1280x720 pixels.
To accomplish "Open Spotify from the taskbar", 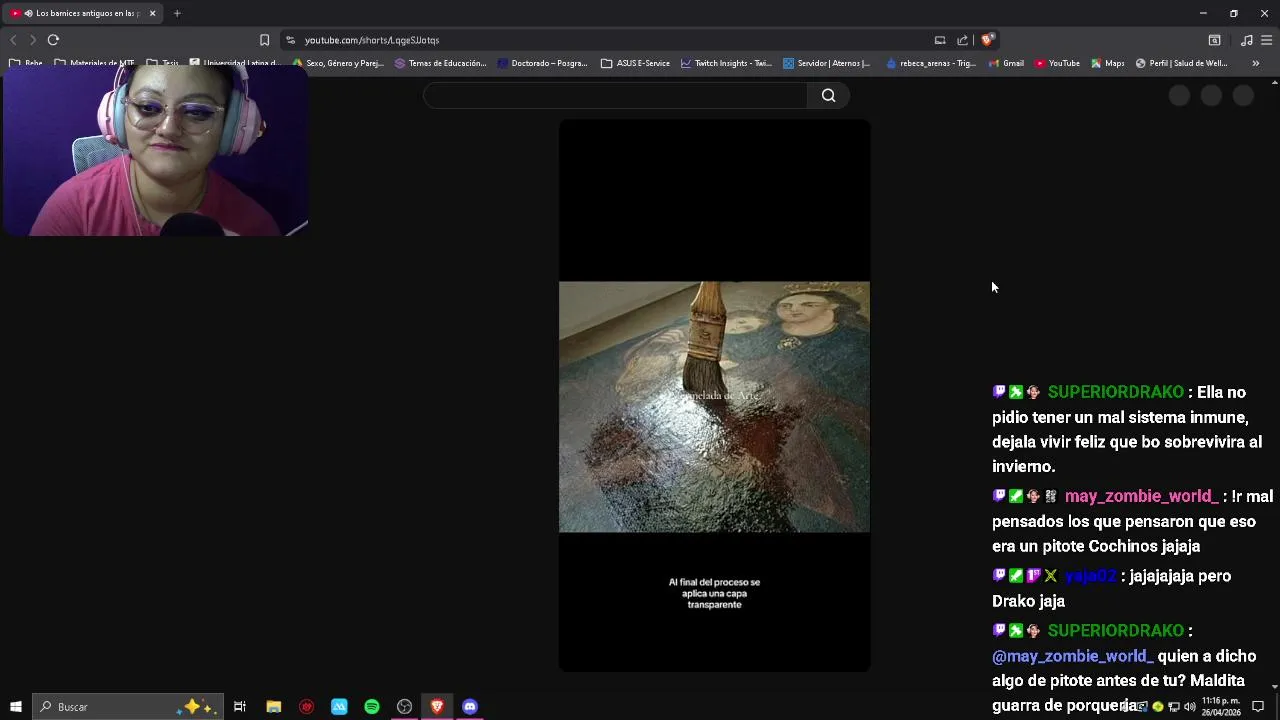I will (372, 706).
